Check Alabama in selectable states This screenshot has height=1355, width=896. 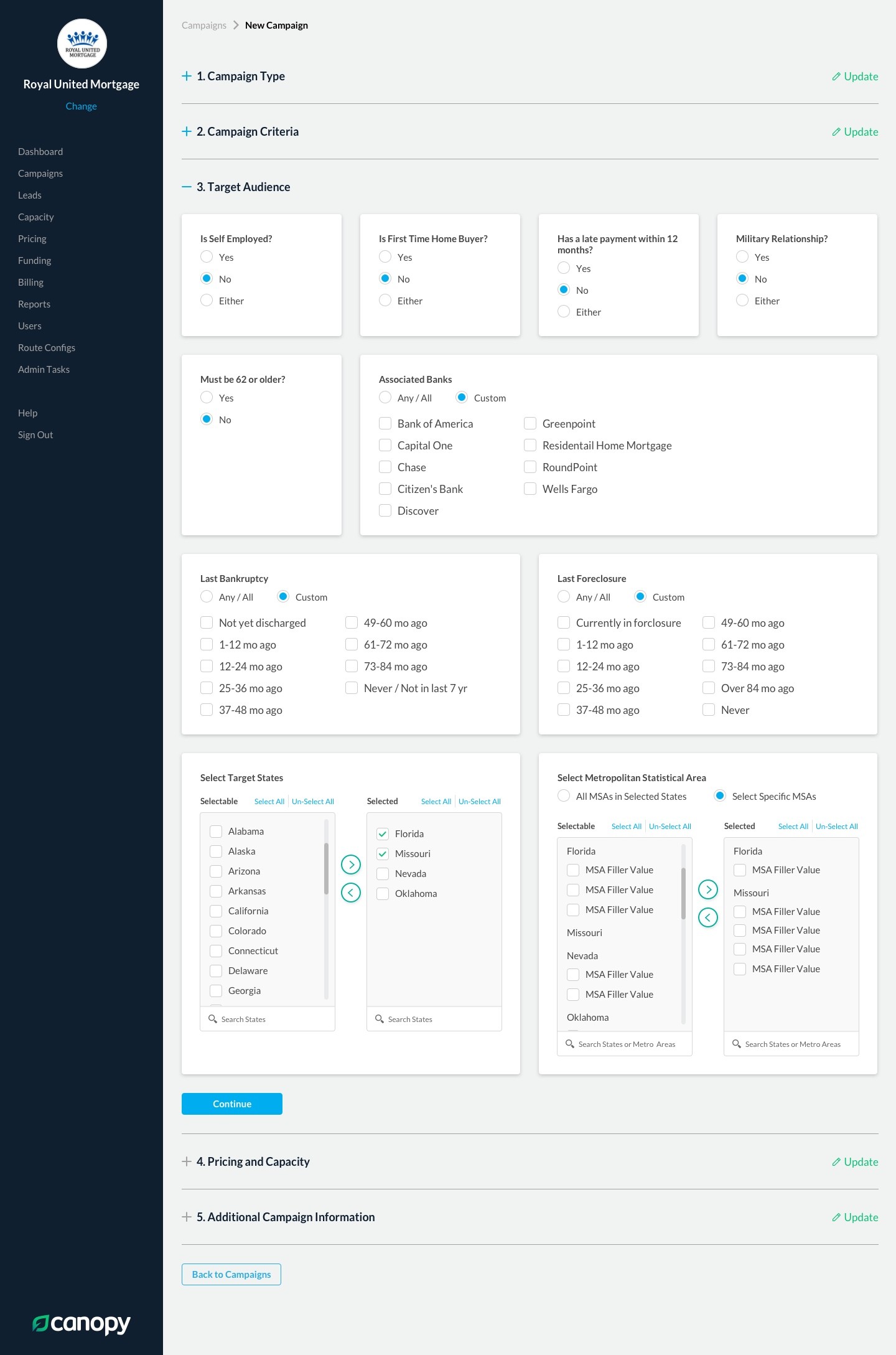[216, 832]
